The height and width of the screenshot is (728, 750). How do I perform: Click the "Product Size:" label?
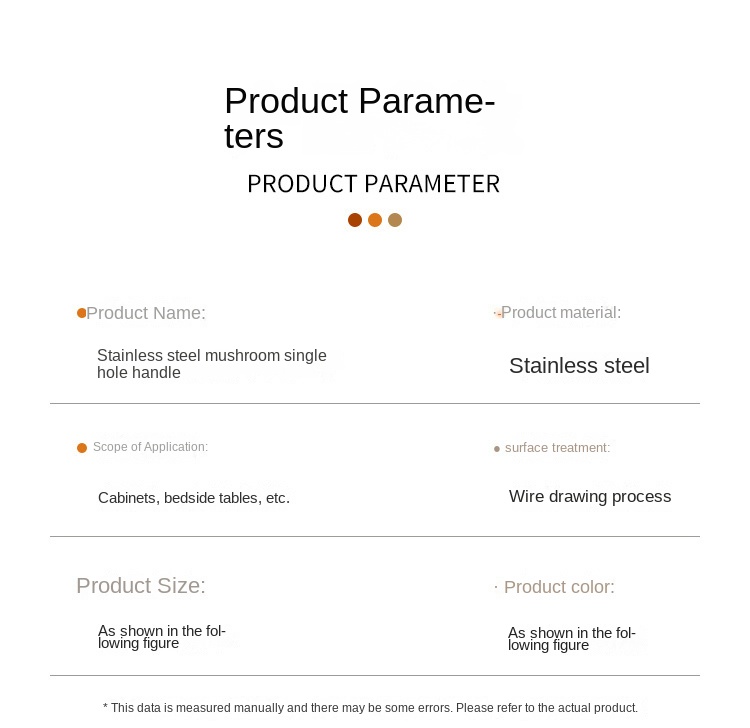point(141,586)
